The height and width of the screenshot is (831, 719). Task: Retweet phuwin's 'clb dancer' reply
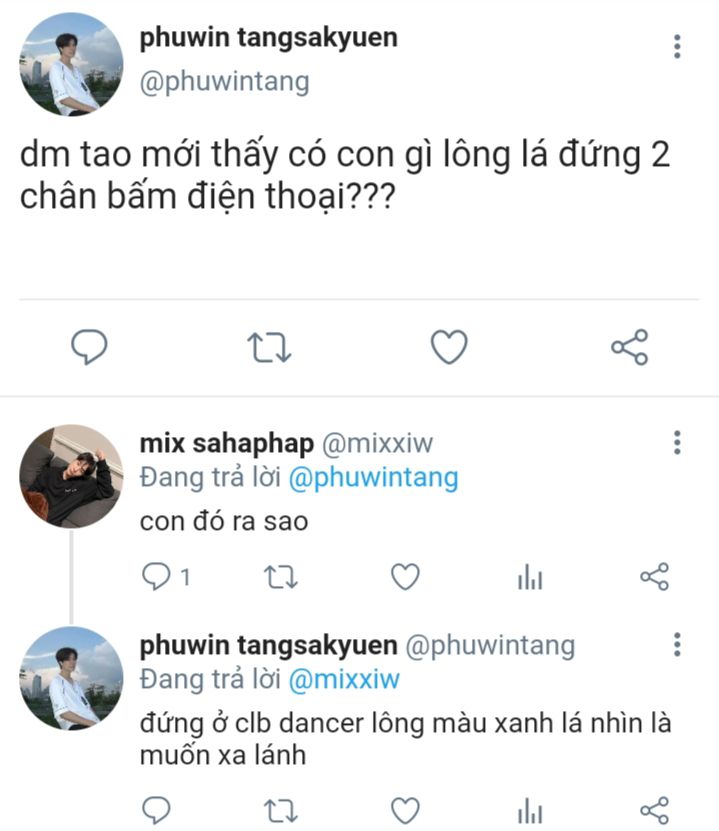[281, 809]
